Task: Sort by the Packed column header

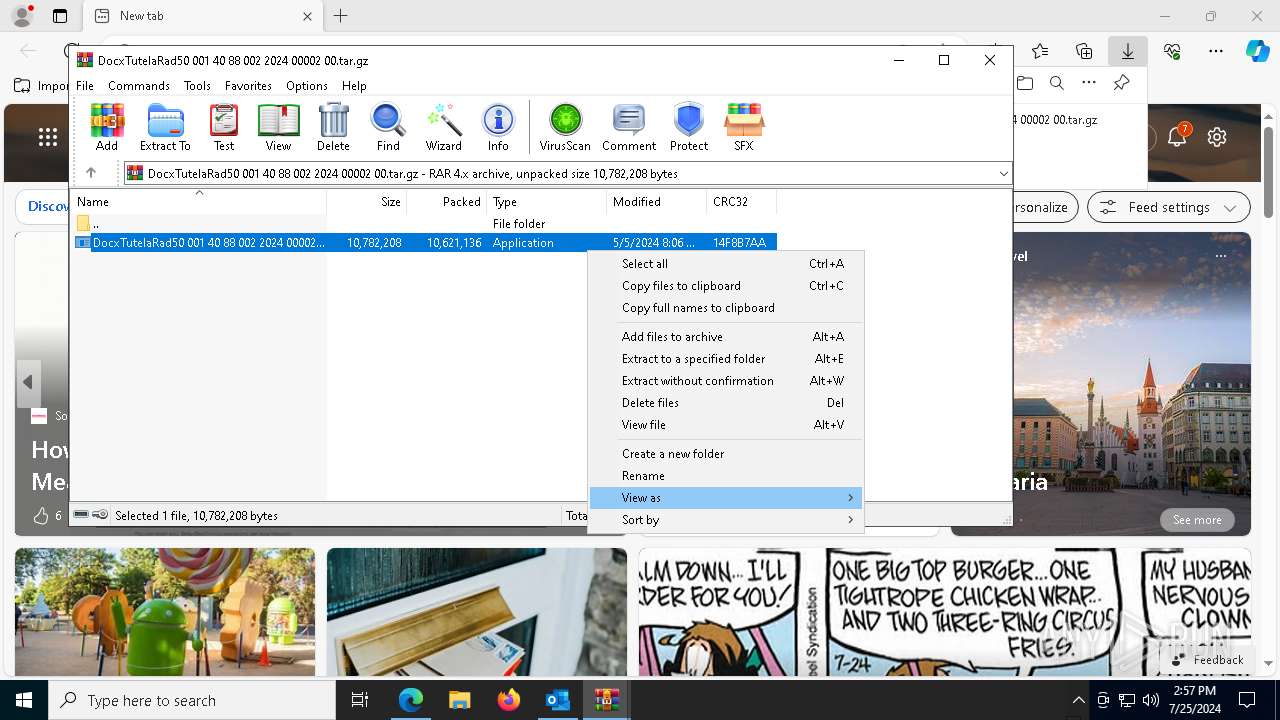Action: (x=447, y=202)
